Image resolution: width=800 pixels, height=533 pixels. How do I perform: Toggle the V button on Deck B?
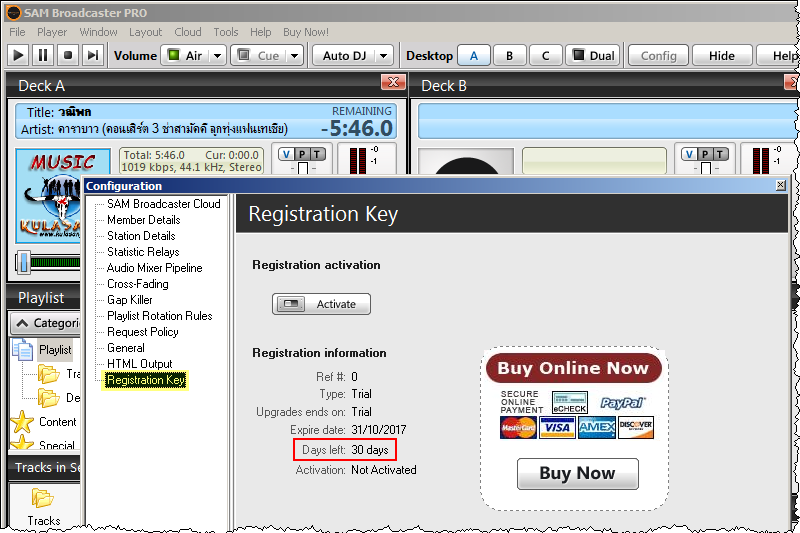[690, 154]
